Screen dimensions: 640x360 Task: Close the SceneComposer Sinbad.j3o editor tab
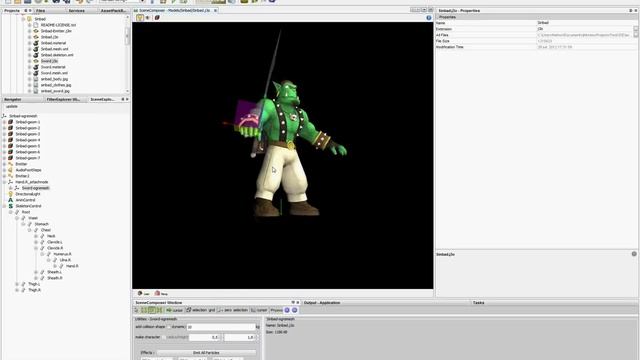(x=215, y=11)
